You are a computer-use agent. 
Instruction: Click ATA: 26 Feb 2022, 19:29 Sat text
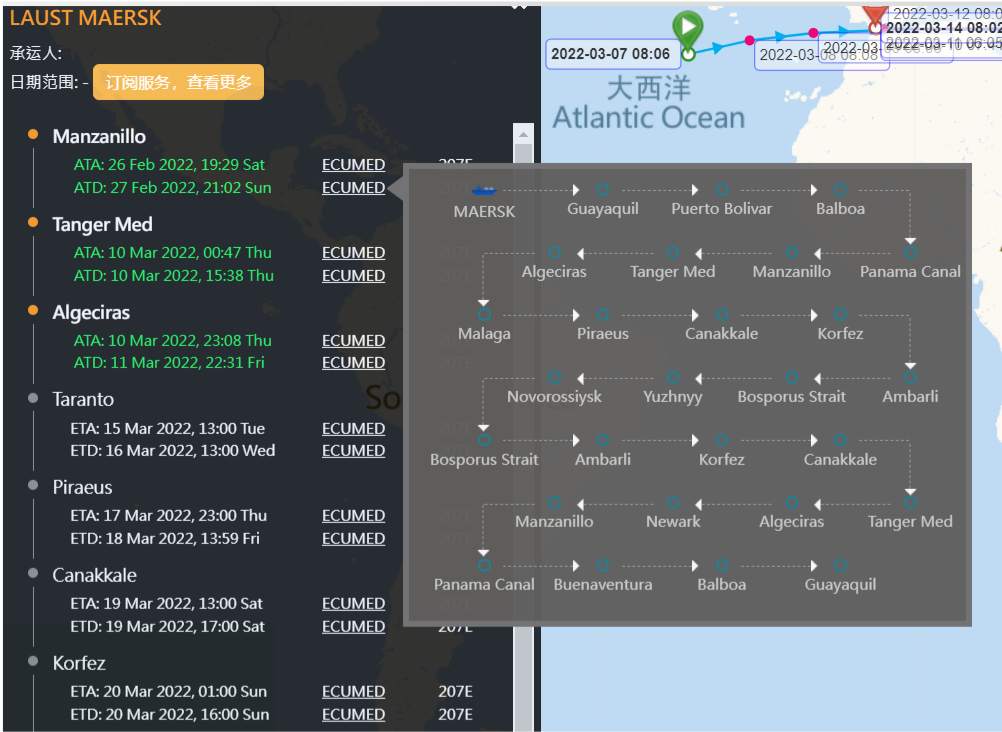tap(169, 164)
